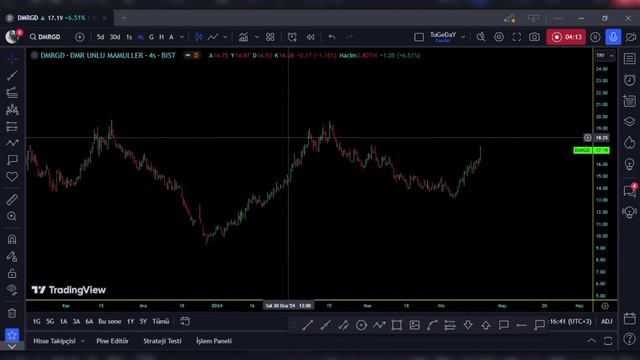
Task: Select the 1s timeframe
Action: click(x=129, y=37)
